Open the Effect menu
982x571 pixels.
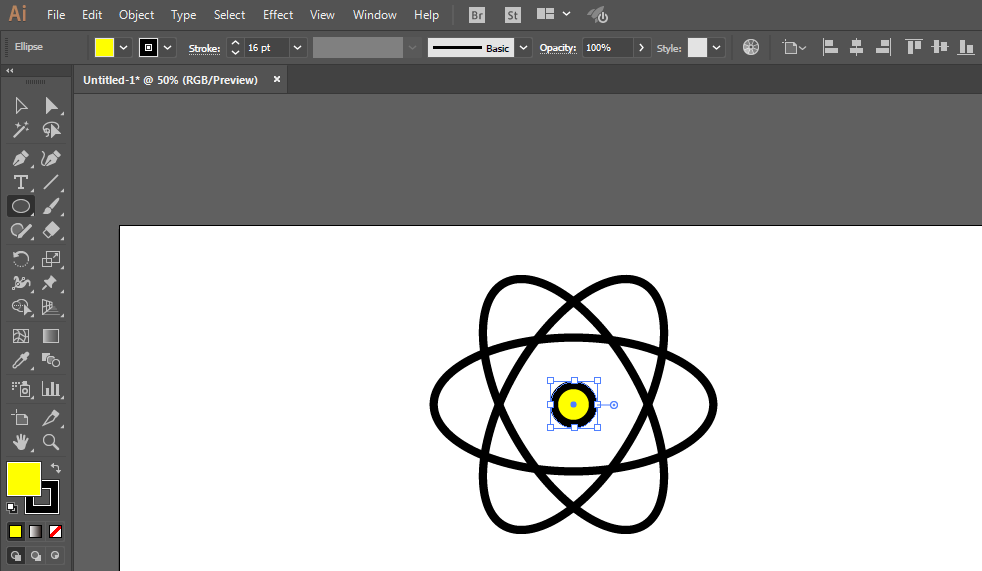click(278, 14)
